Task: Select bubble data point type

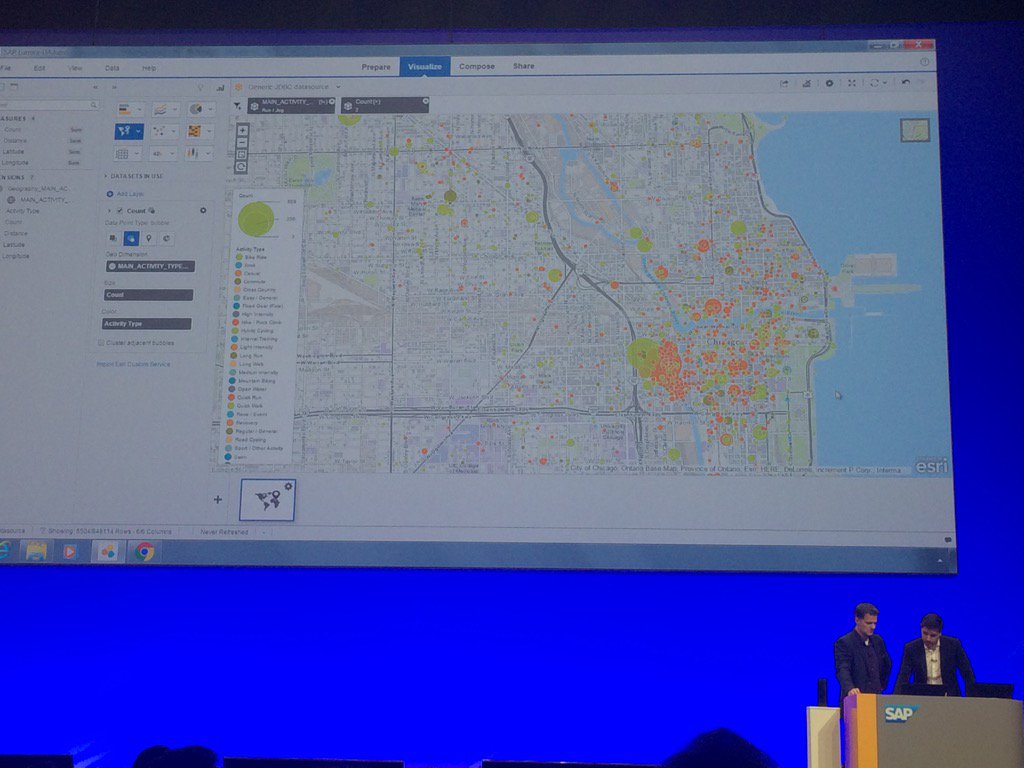Action: point(131,238)
